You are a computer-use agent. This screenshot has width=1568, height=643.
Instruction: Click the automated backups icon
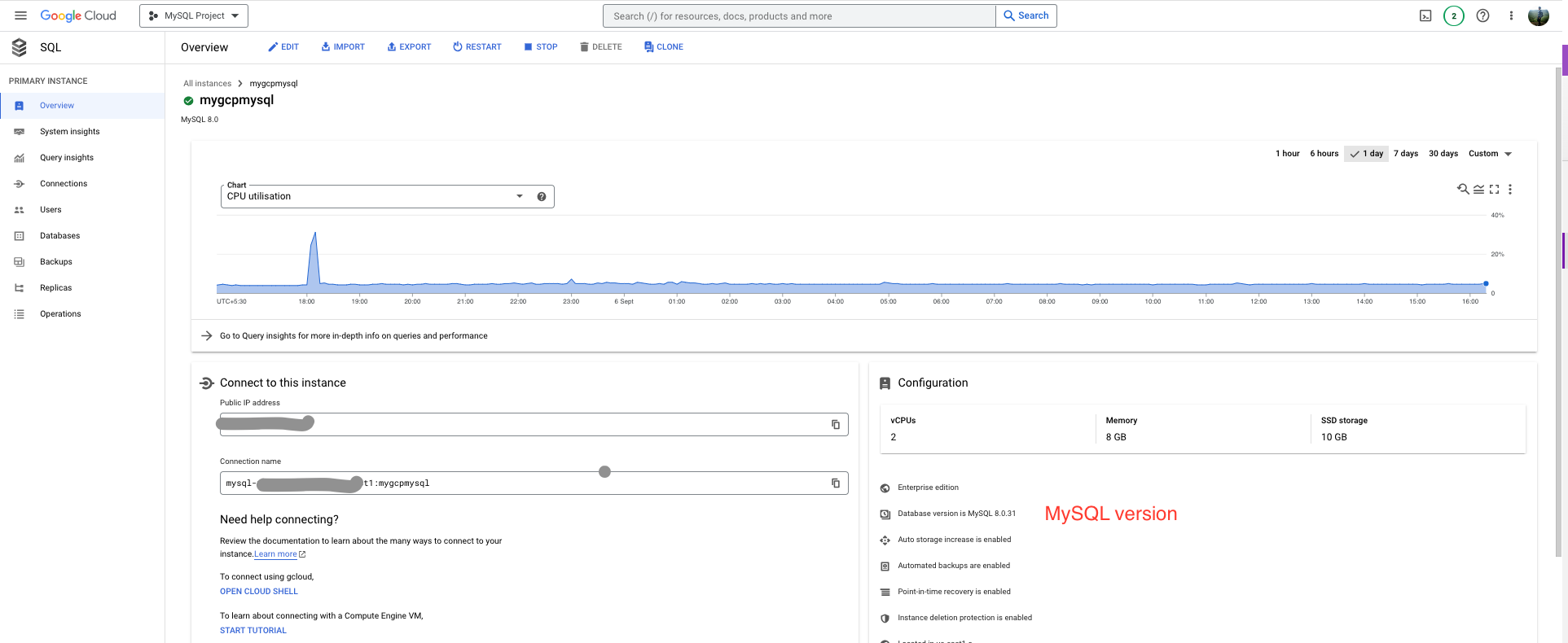click(885, 566)
